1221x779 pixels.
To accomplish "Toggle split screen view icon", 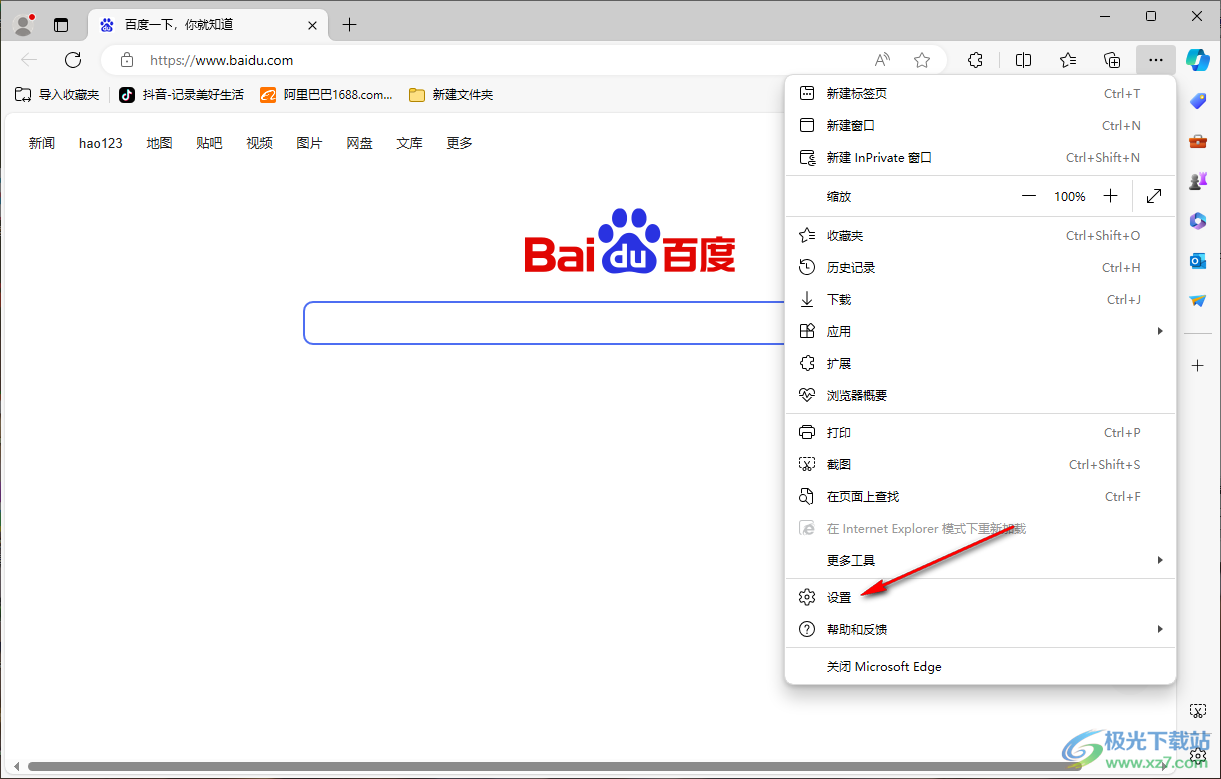I will pos(1023,60).
